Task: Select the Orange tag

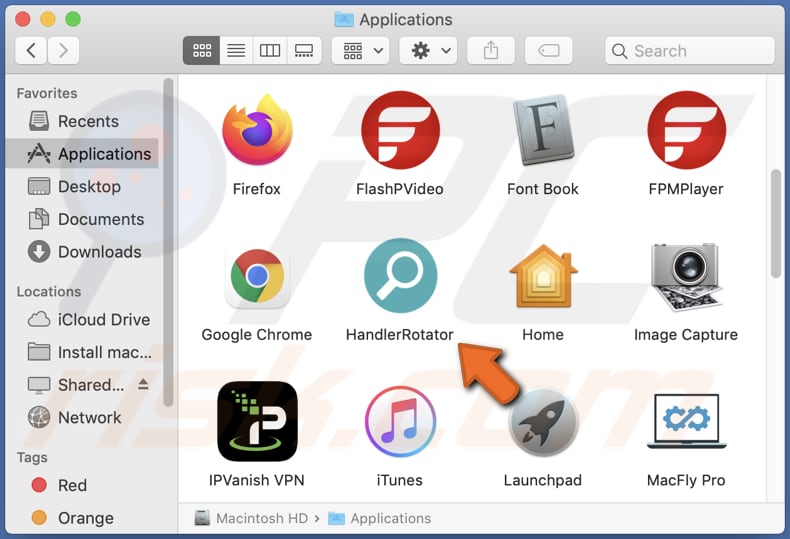Action: (x=83, y=518)
